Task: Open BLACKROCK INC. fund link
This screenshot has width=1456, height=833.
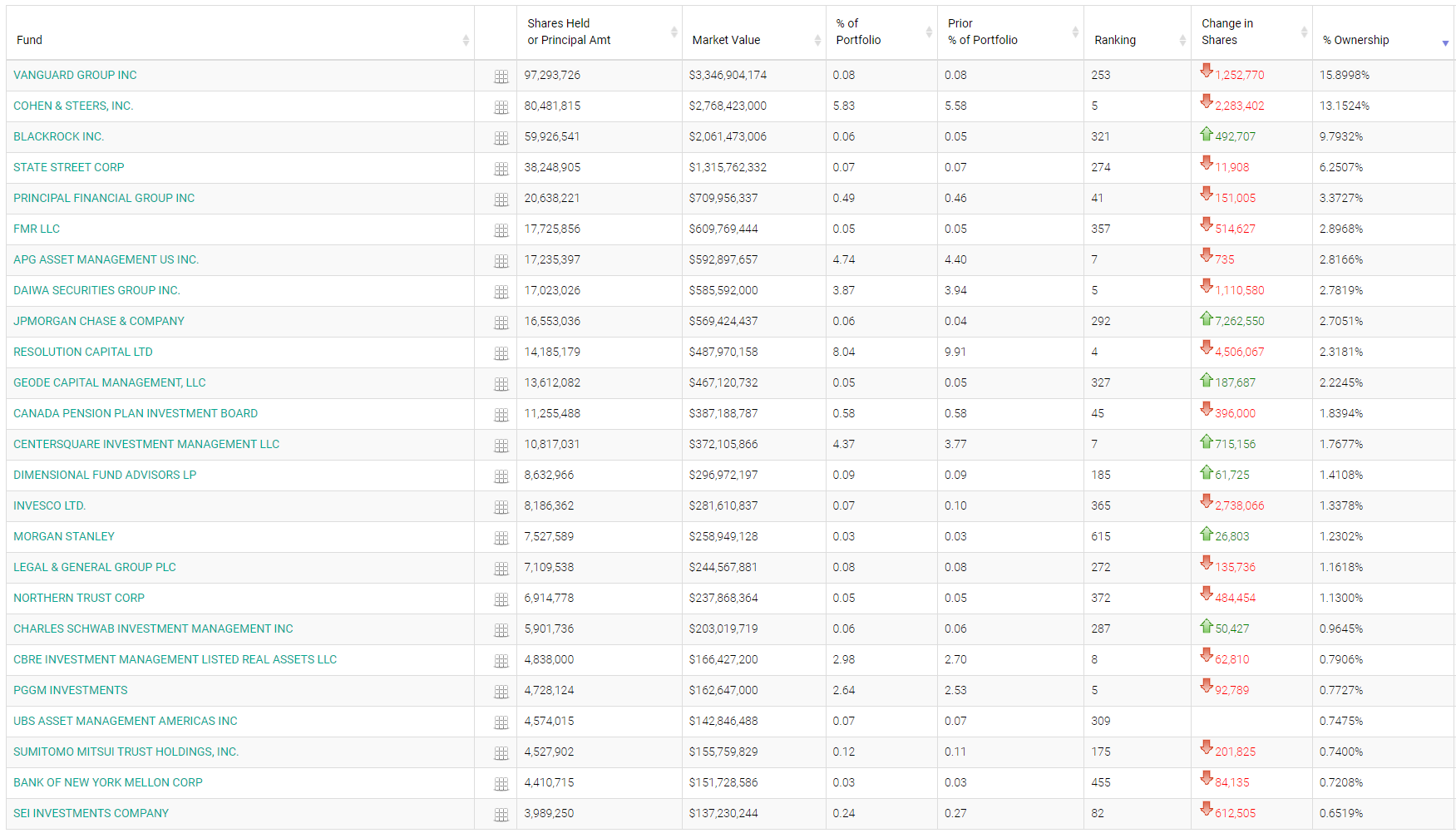Action: 59,136
